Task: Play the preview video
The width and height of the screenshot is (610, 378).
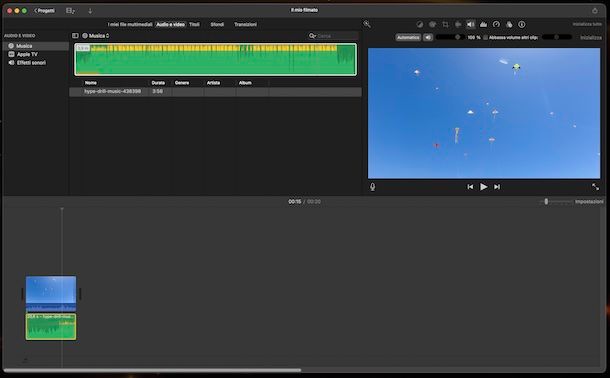Action: pyautogui.click(x=483, y=187)
